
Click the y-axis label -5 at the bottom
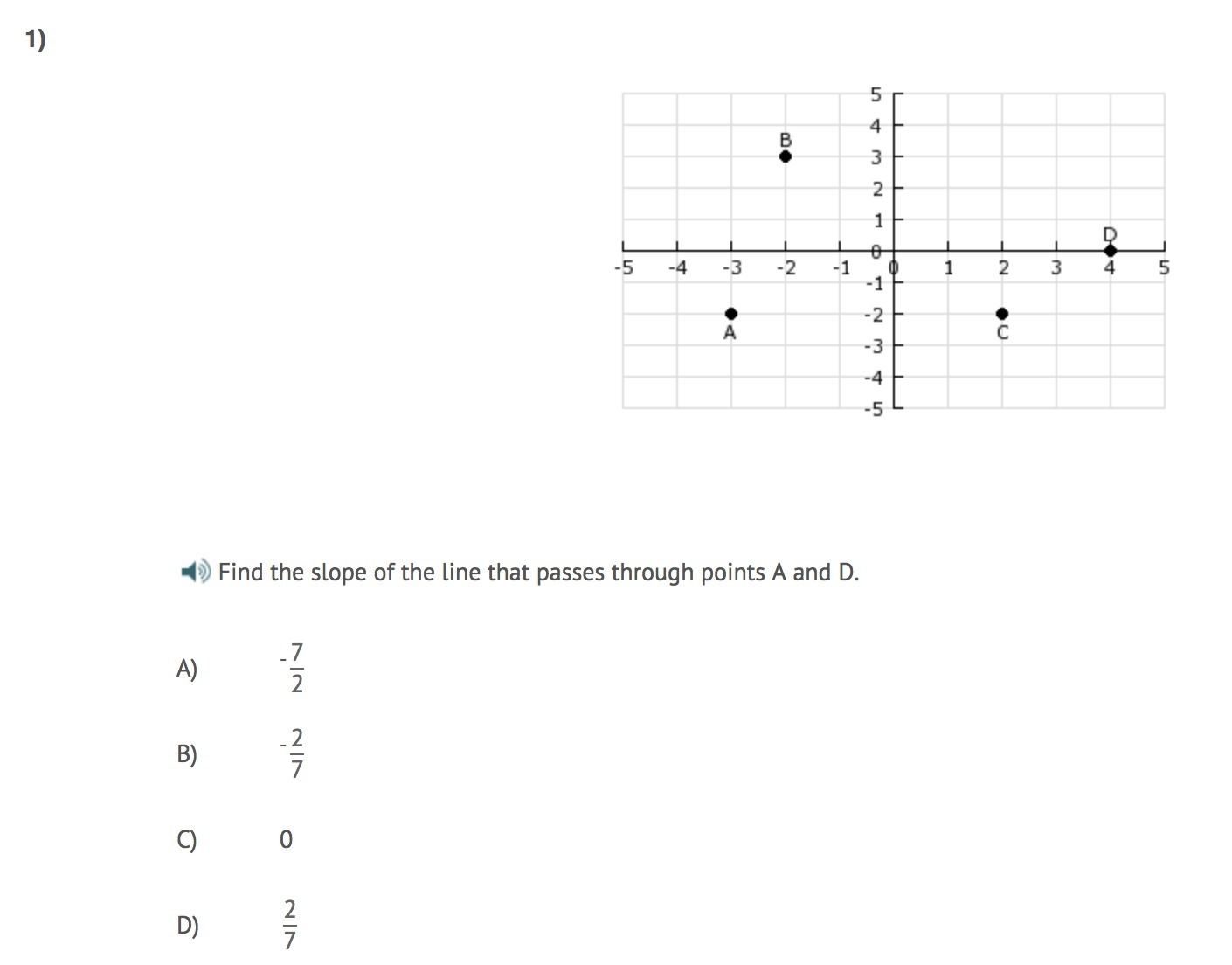(875, 409)
